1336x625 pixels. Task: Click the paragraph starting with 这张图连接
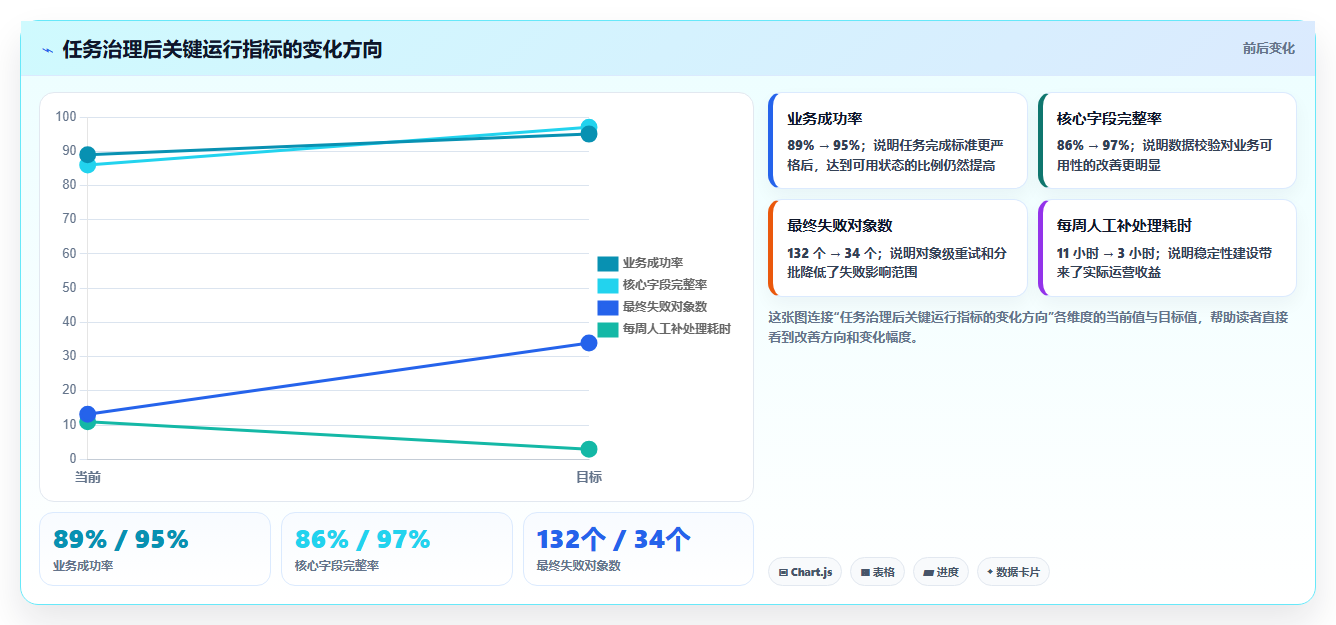tap(1028, 327)
